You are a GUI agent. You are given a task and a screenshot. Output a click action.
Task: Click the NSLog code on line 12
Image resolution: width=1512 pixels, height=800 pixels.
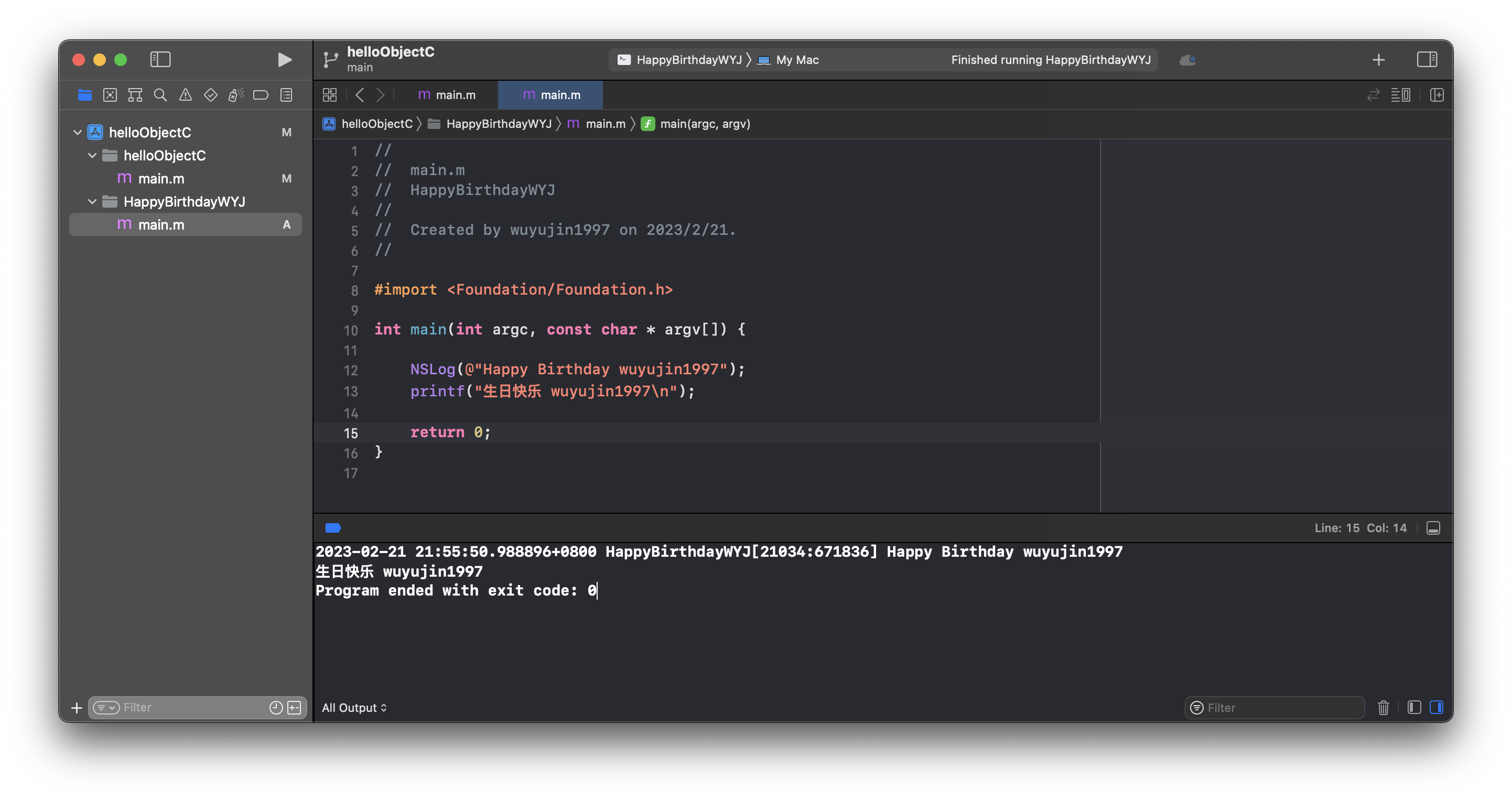[577, 369]
